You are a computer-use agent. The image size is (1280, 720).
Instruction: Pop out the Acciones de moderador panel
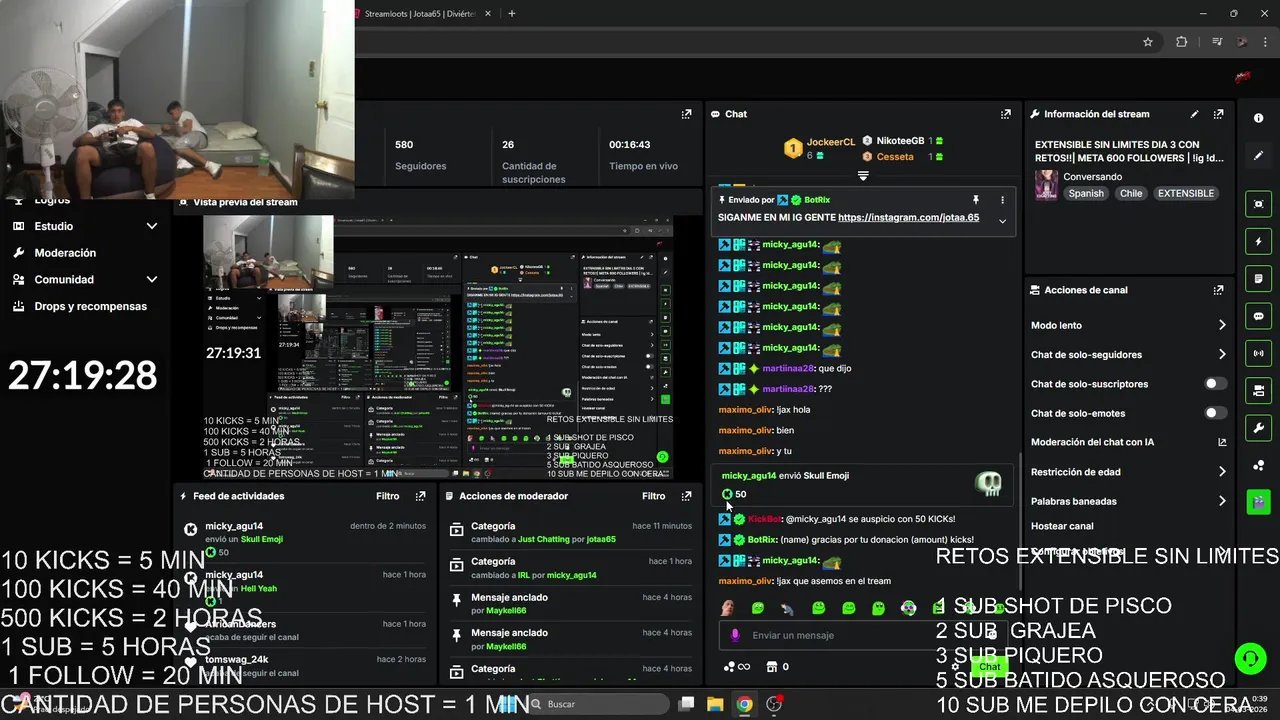pos(686,496)
